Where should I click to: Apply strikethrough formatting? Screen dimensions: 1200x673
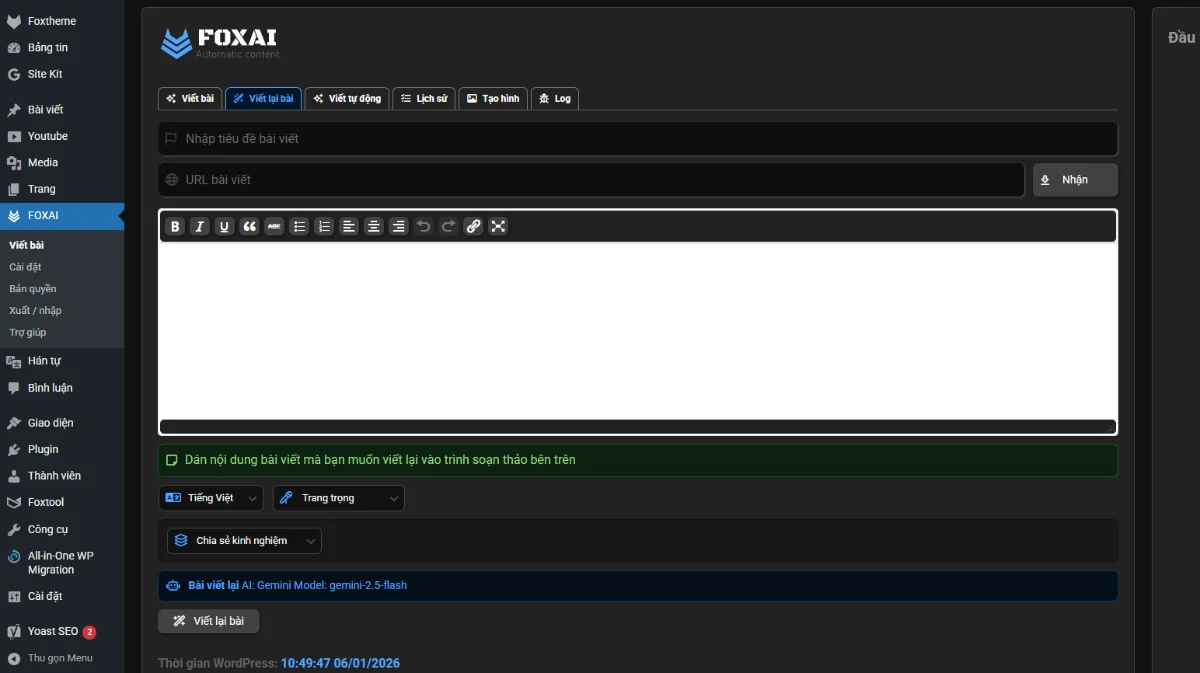click(274, 226)
